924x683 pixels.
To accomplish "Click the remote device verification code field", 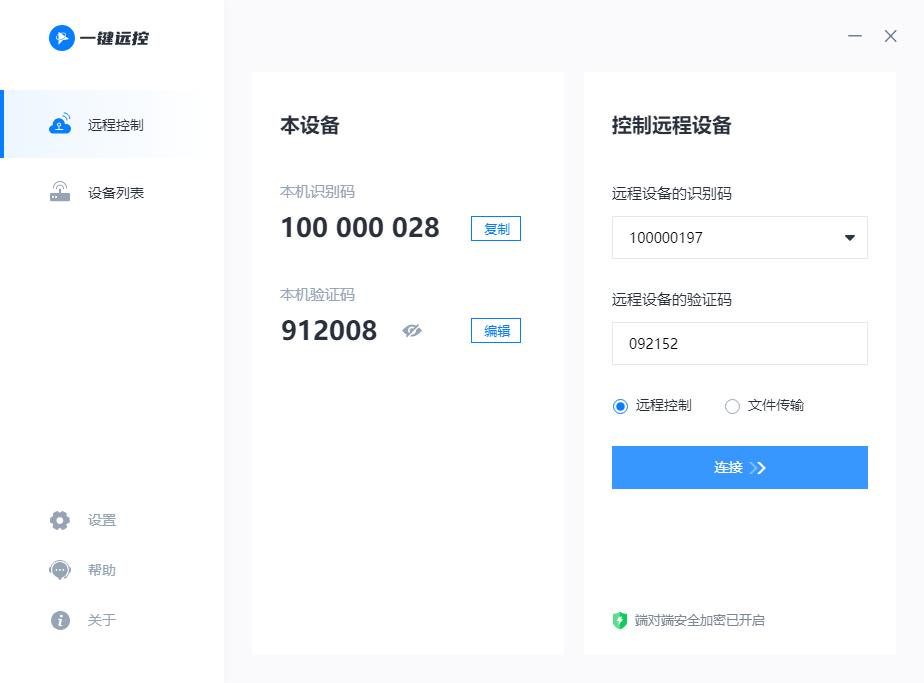I will click(x=740, y=343).
